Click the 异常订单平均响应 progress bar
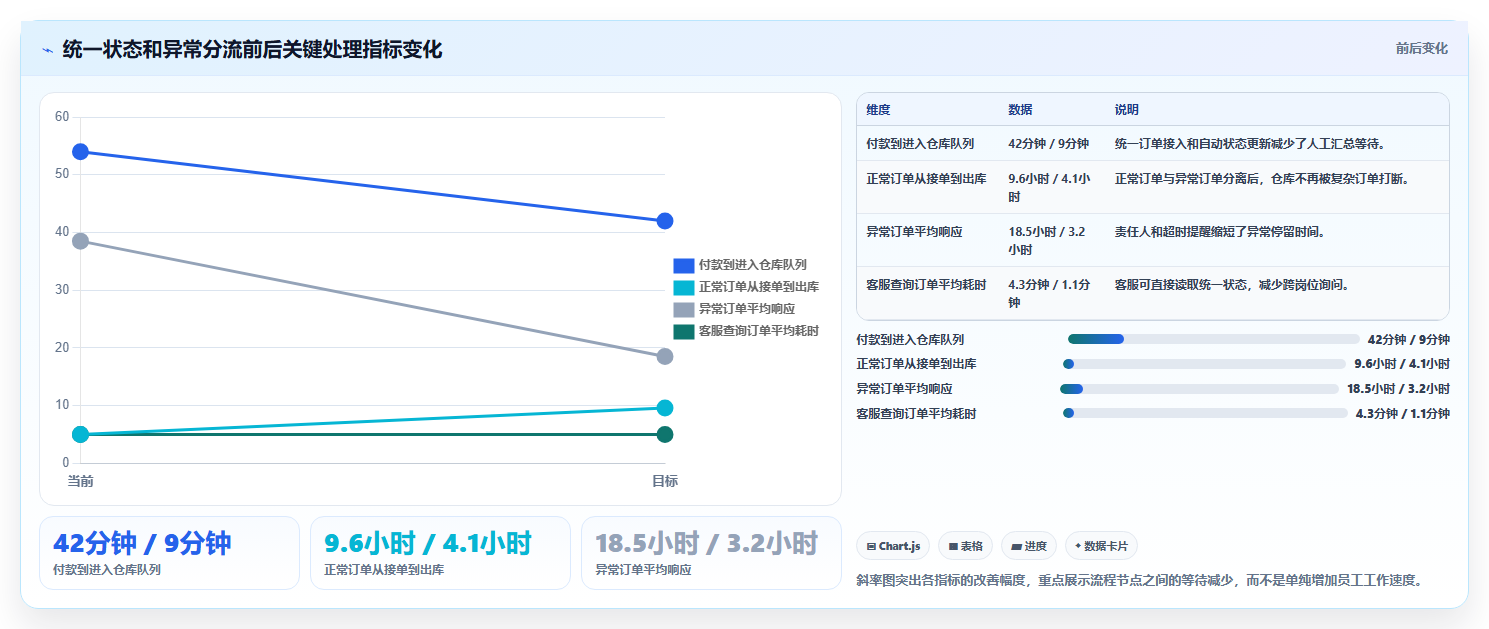The width and height of the screenshot is (1489, 629). 1199,389
